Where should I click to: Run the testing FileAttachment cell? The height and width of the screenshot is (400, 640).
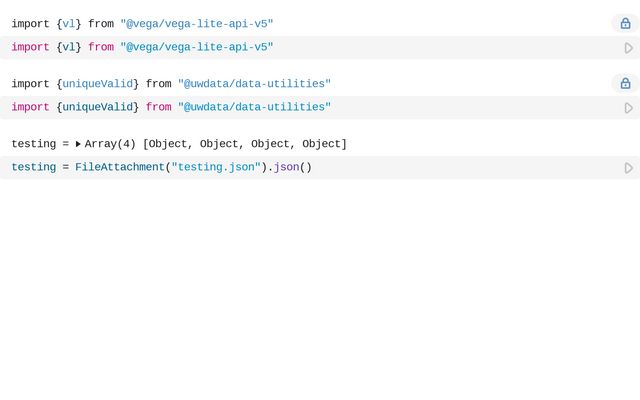[628, 167]
